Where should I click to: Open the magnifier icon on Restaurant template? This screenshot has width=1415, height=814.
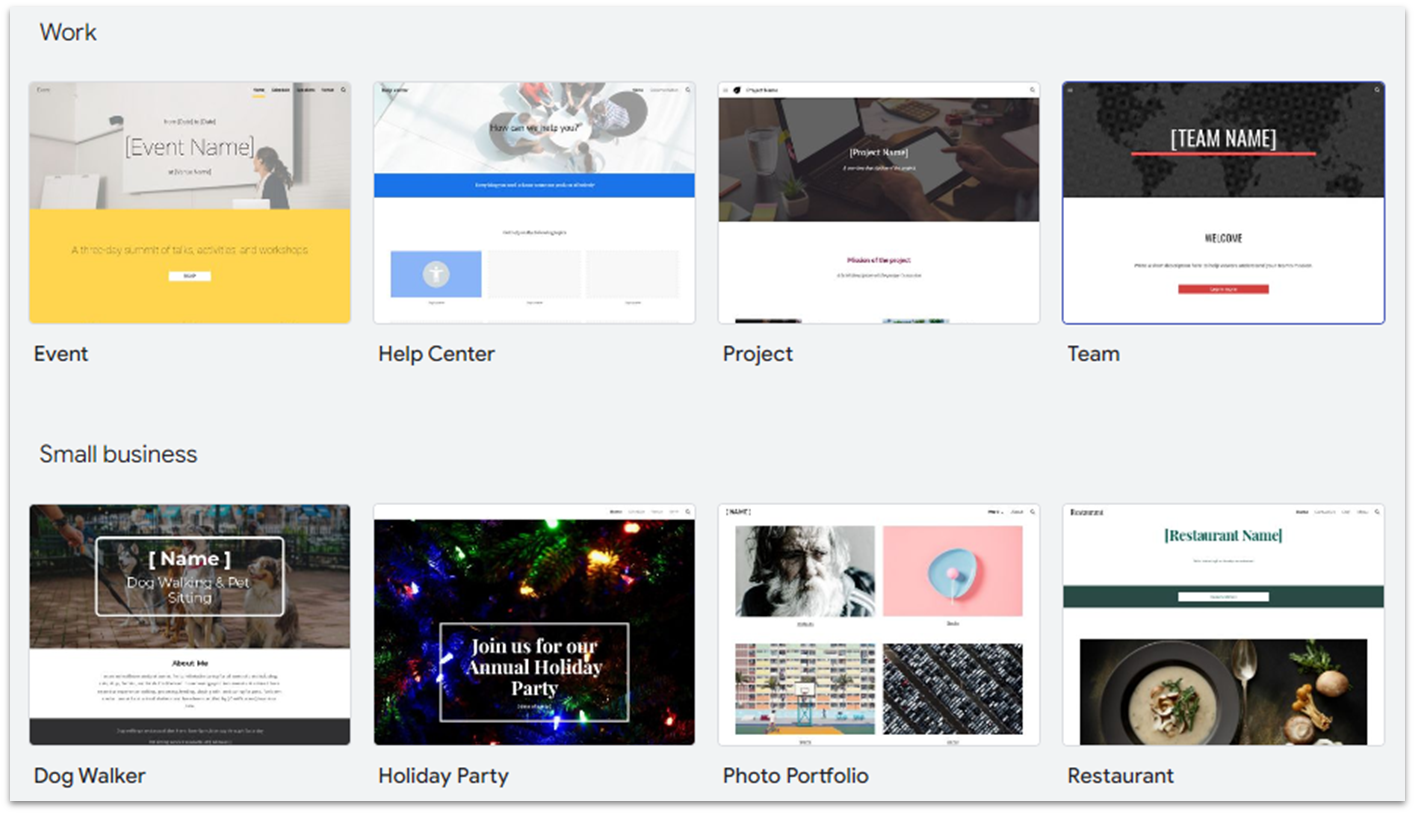tap(1375, 511)
